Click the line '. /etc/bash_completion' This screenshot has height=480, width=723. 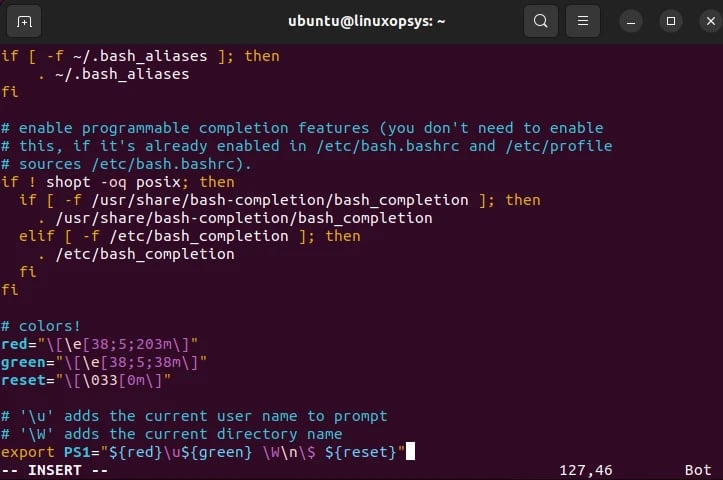coord(136,254)
